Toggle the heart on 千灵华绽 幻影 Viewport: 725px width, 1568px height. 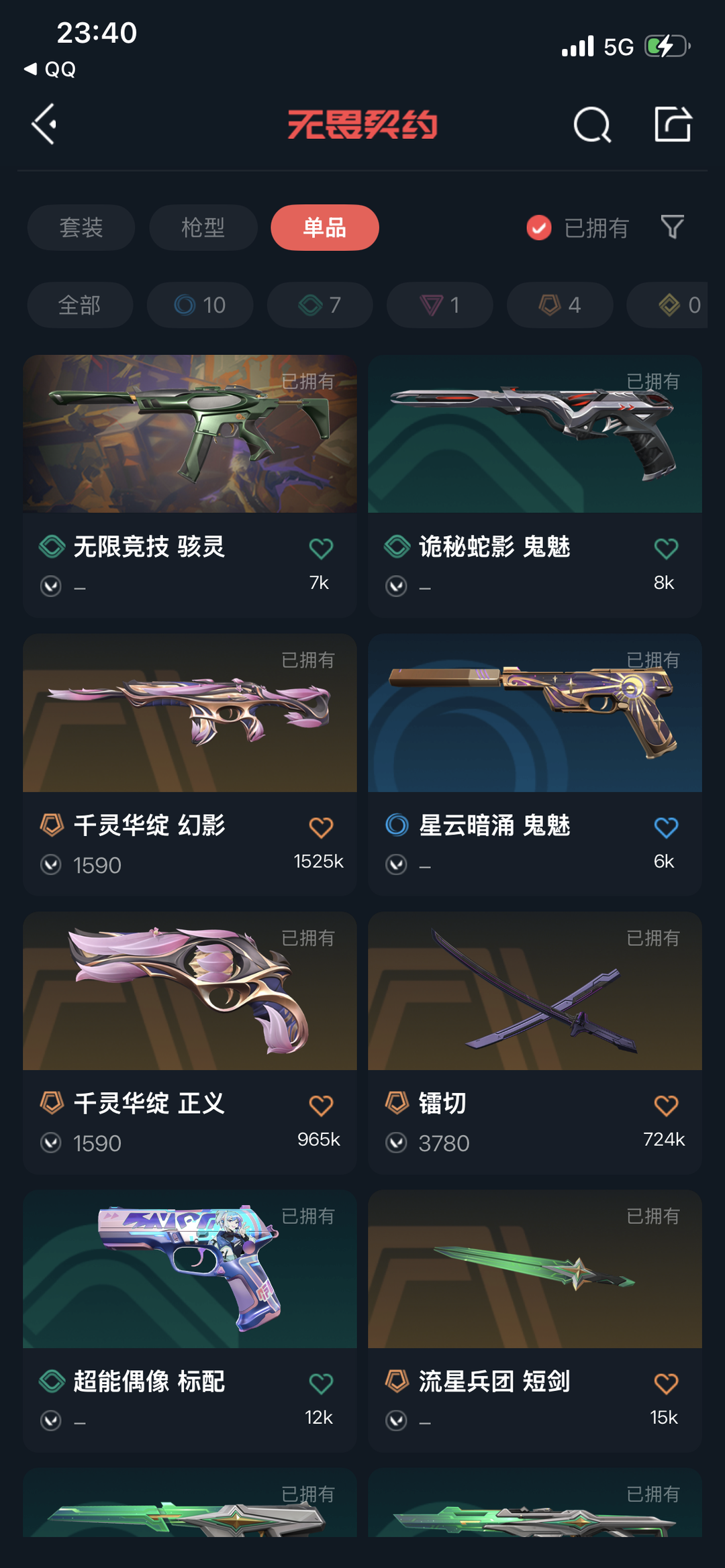(x=321, y=827)
